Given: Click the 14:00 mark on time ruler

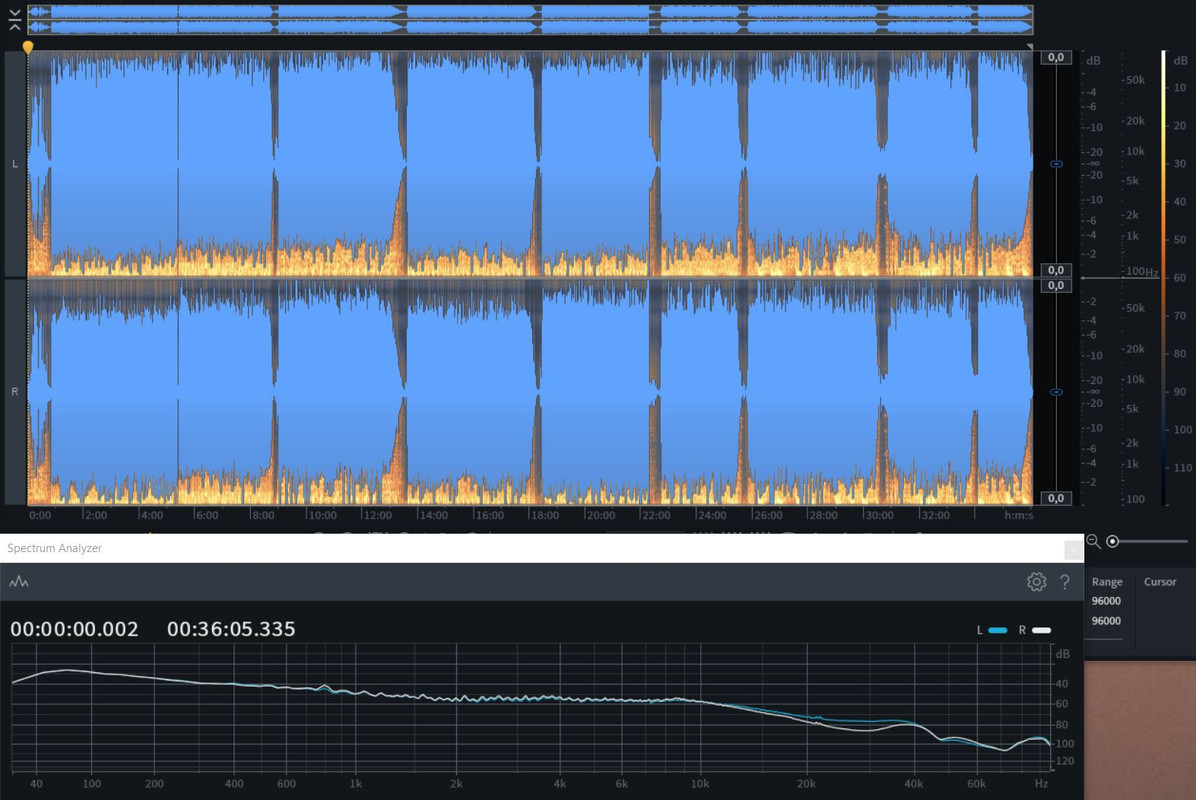Looking at the screenshot, I should pos(433,516).
